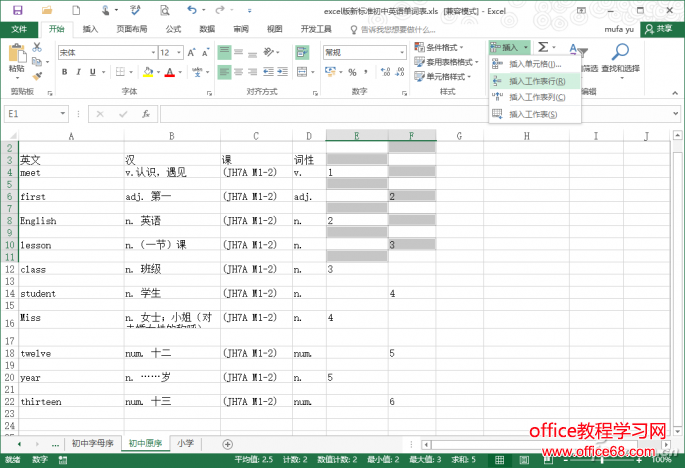Click the Decrease indent icon
The width and height of the screenshot is (685, 468).
(268, 72)
